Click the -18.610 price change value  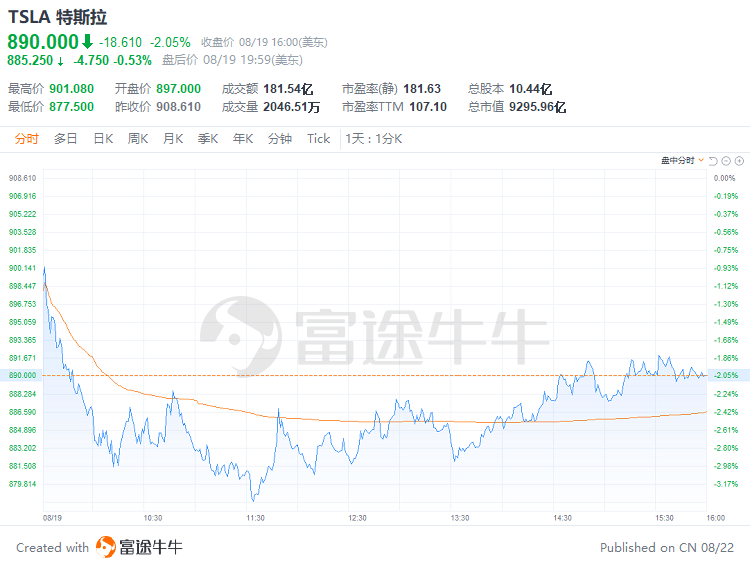click(x=121, y=43)
